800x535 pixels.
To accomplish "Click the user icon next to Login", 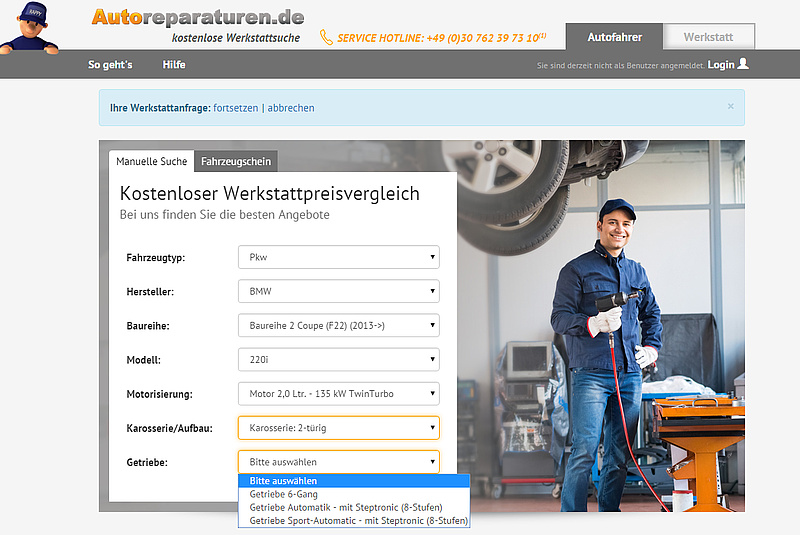I will coord(743,64).
